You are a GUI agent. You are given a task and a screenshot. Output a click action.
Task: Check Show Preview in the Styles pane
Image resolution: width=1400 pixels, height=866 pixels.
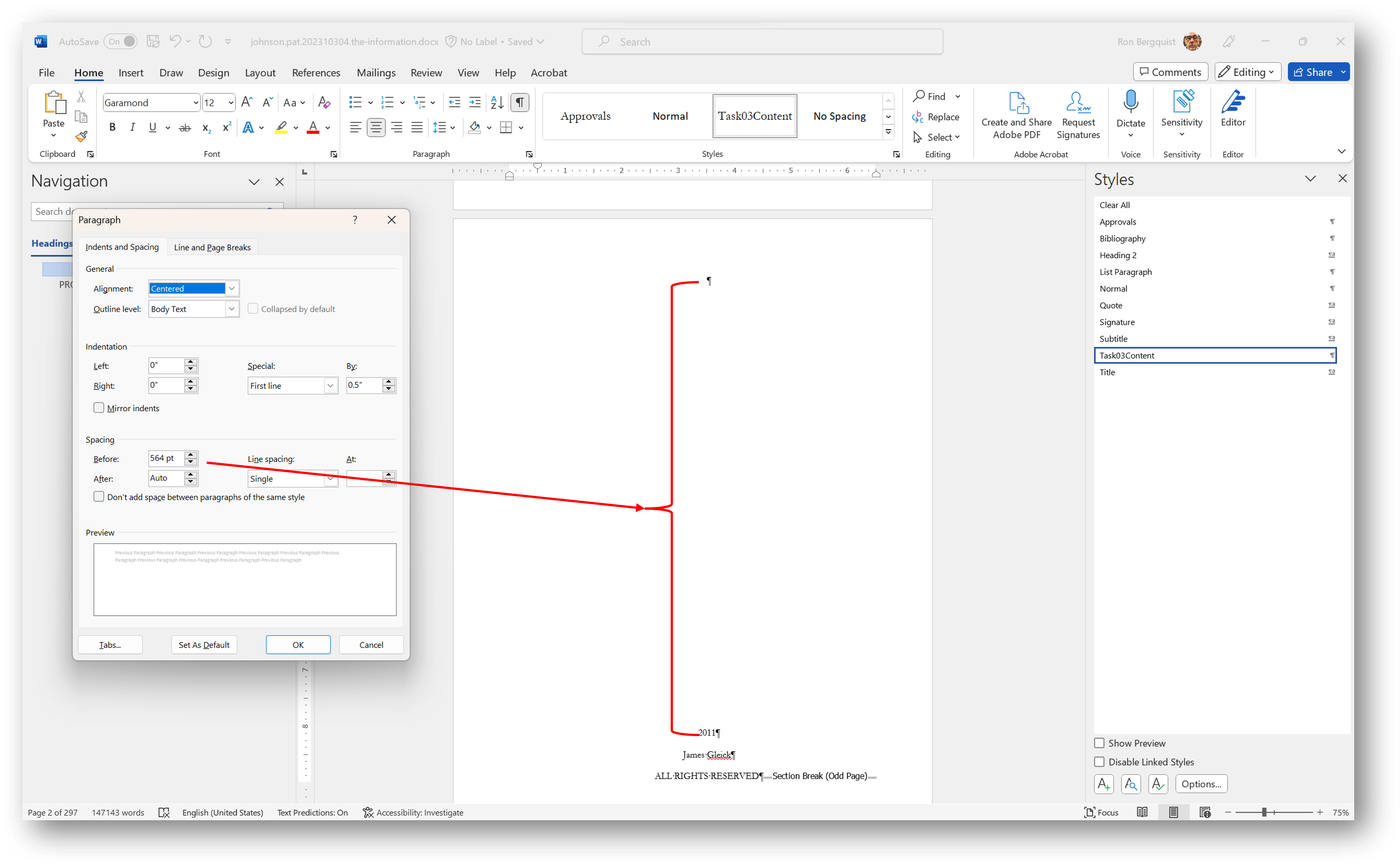(1099, 743)
